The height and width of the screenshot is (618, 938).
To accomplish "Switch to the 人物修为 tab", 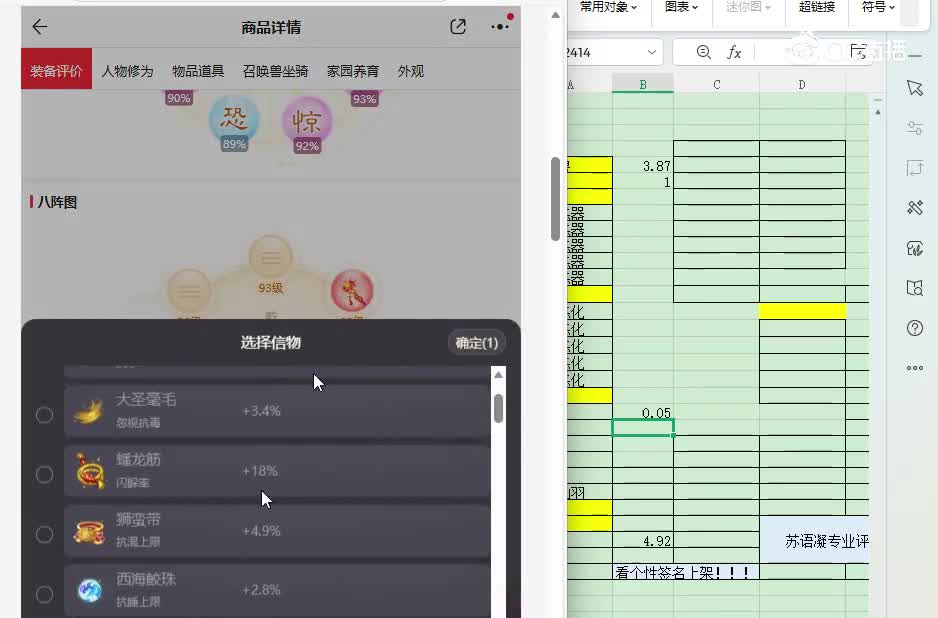I will pos(127,71).
